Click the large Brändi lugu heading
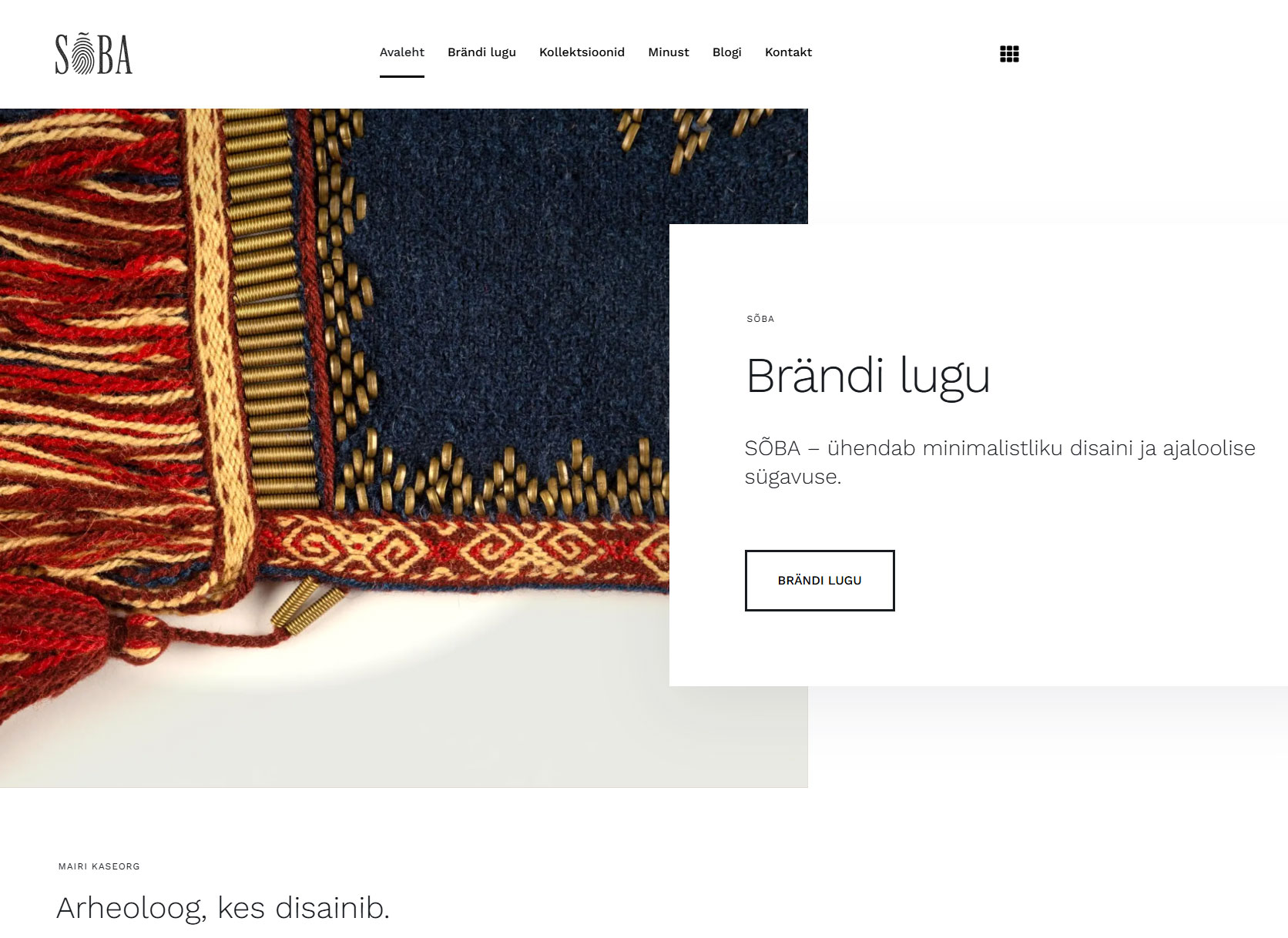Viewport: 1288px width, 938px height. 868,376
